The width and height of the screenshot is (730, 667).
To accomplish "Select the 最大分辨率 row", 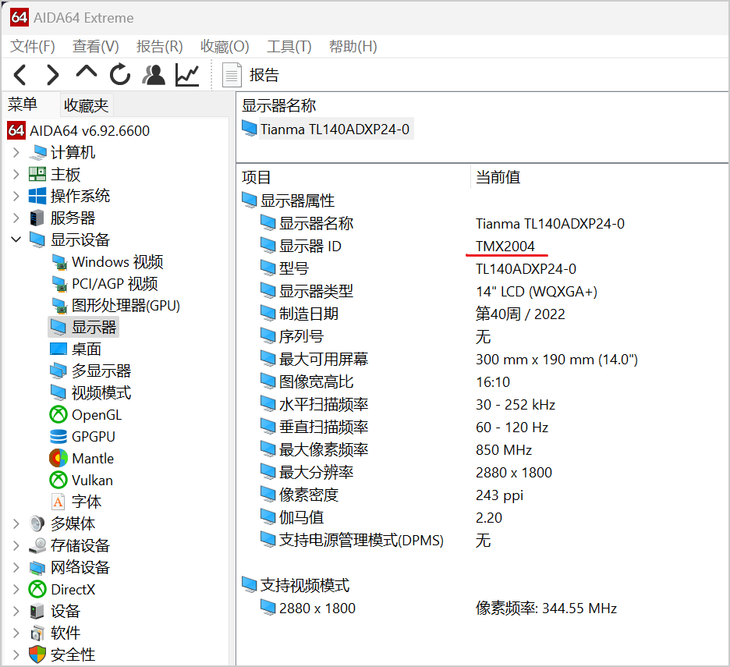I will pyautogui.click(x=482, y=472).
